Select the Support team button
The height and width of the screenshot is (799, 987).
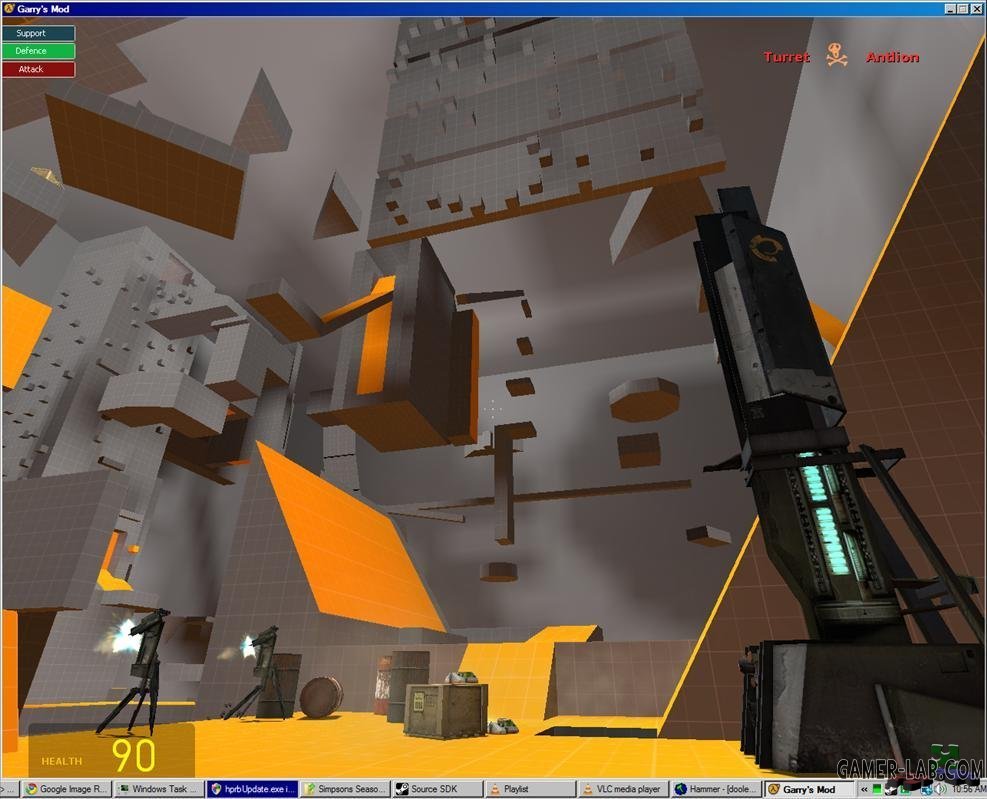click(38, 33)
